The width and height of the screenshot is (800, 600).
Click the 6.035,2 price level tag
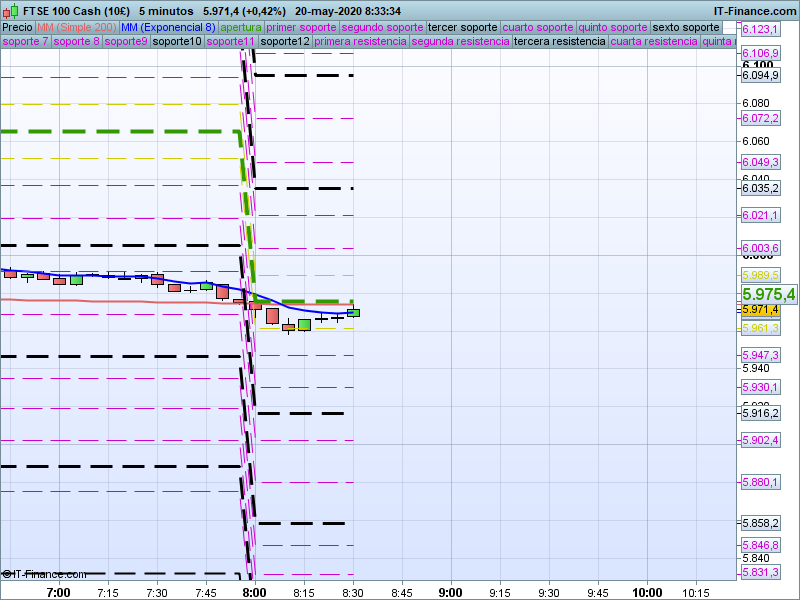coord(761,188)
